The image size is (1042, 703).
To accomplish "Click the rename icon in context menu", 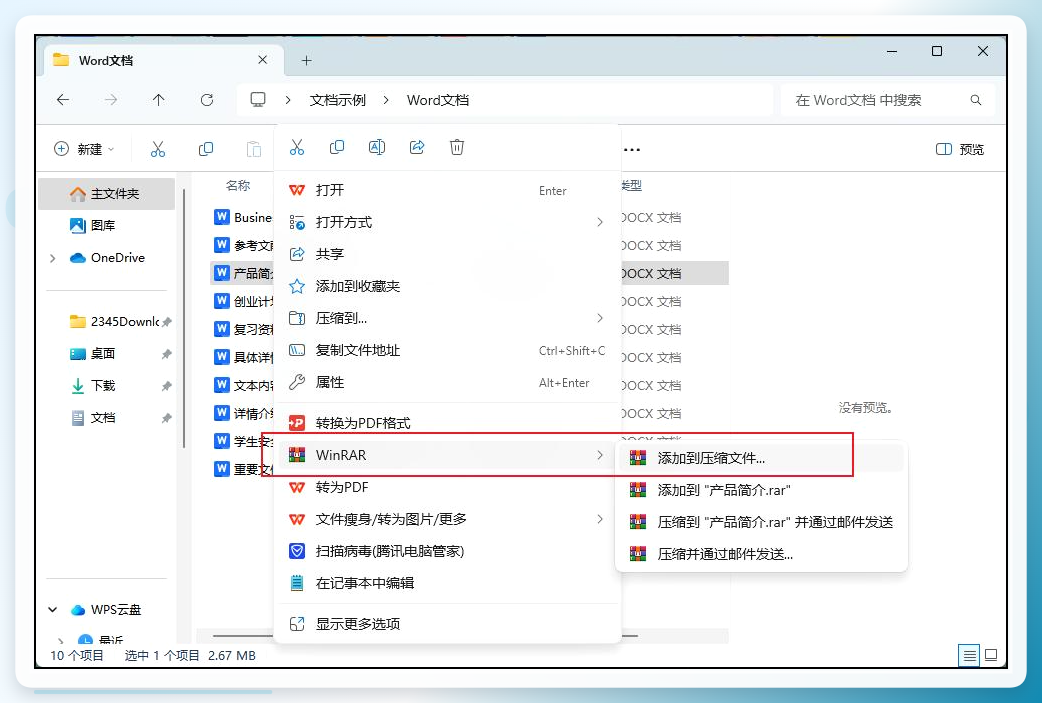I will pyautogui.click(x=377, y=148).
